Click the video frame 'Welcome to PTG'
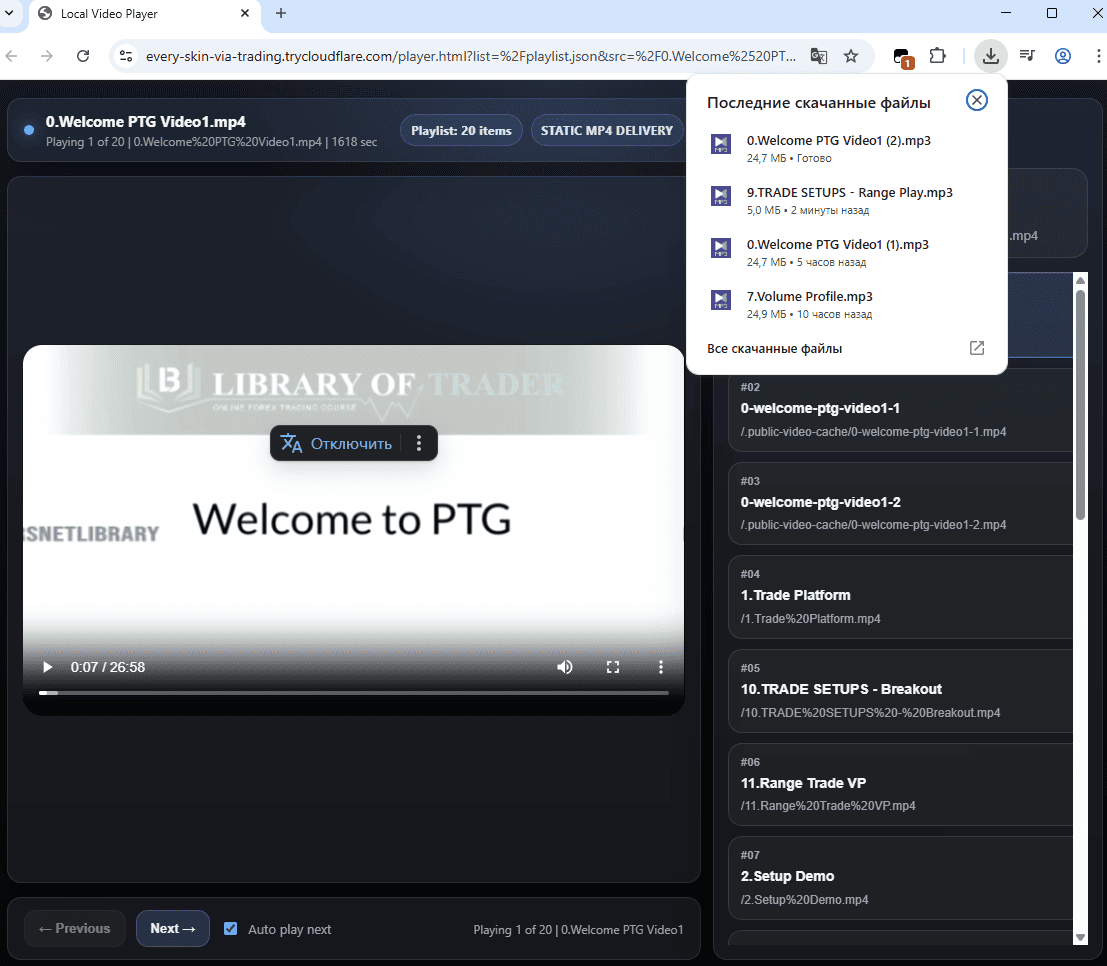 point(353,530)
